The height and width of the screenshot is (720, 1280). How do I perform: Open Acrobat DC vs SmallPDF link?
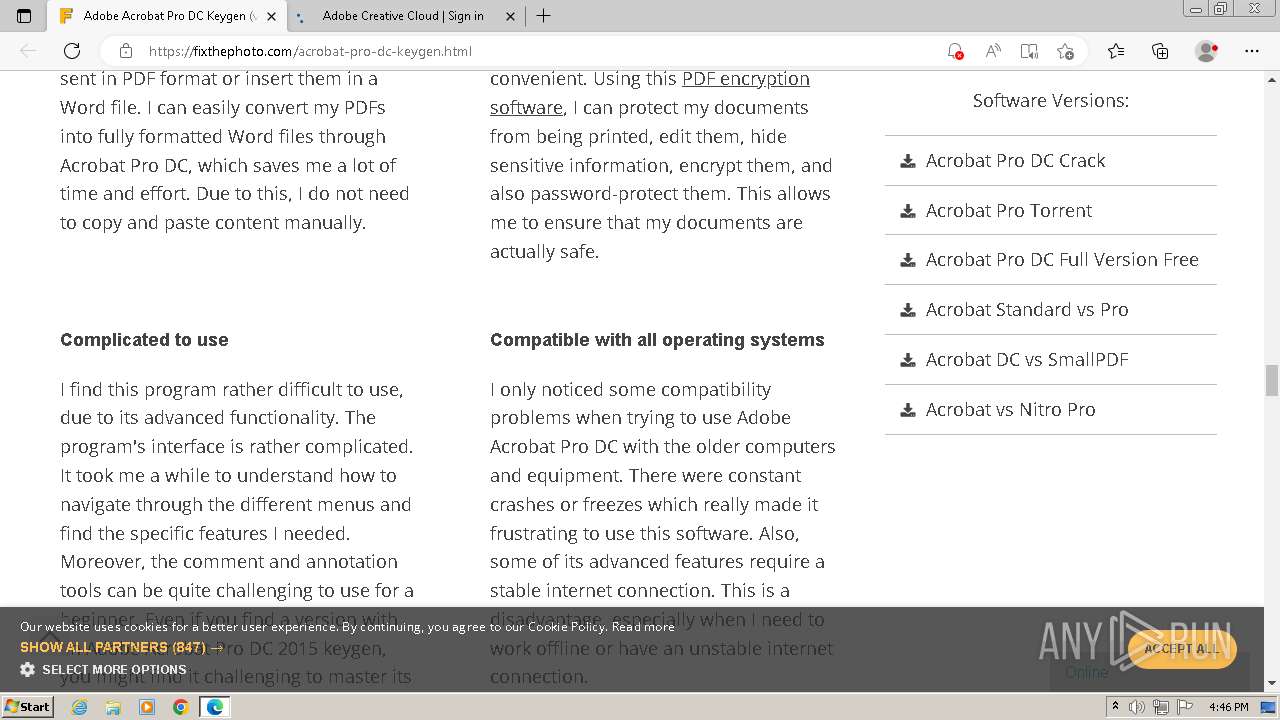(1027, 359)
